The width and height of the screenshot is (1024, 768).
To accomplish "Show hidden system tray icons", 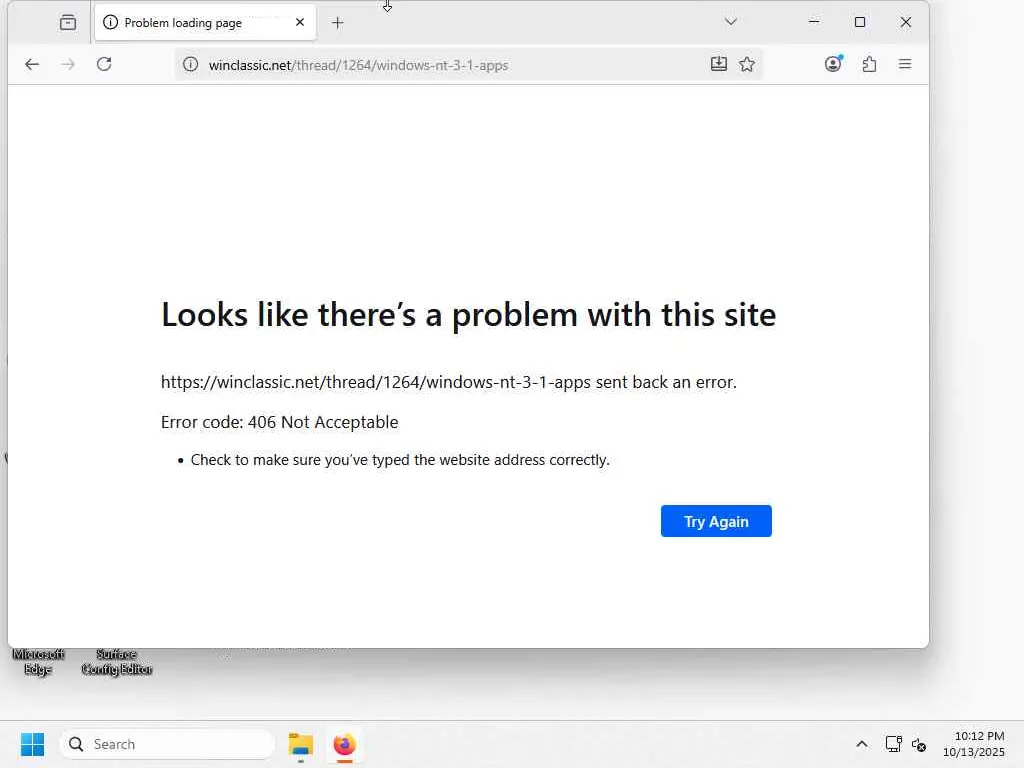I will click(x=862, y=744).
